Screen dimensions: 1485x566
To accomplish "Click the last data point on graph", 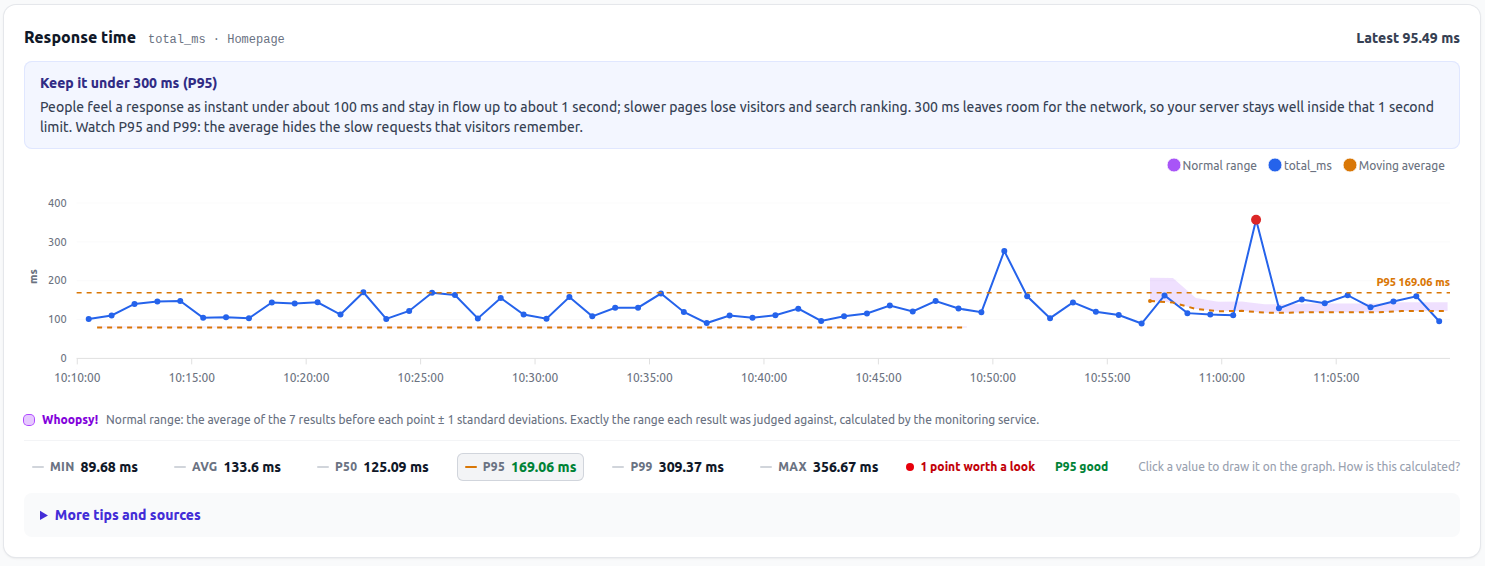I will pos(1439,321).
